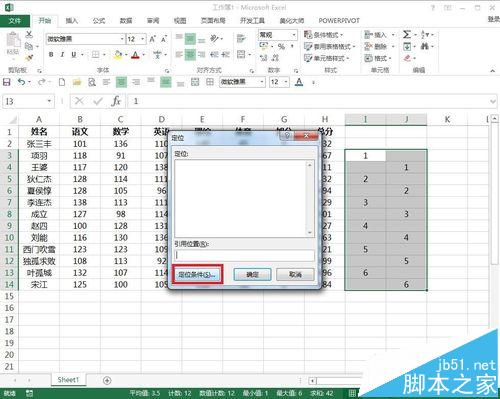Switch to the View ribbon tab
Image resolution: width=500 pixels, height=399 pixels.
pyautogui.click(x=180, y=21)
